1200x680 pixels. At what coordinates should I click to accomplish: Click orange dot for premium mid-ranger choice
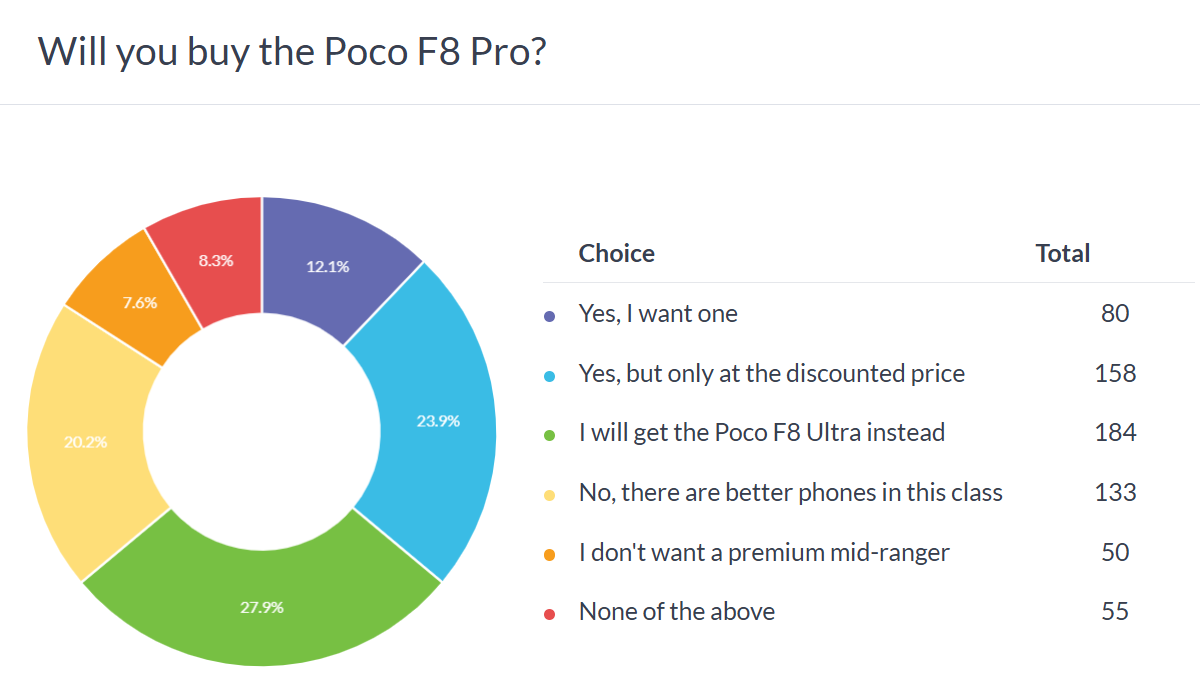coord(549,553)
